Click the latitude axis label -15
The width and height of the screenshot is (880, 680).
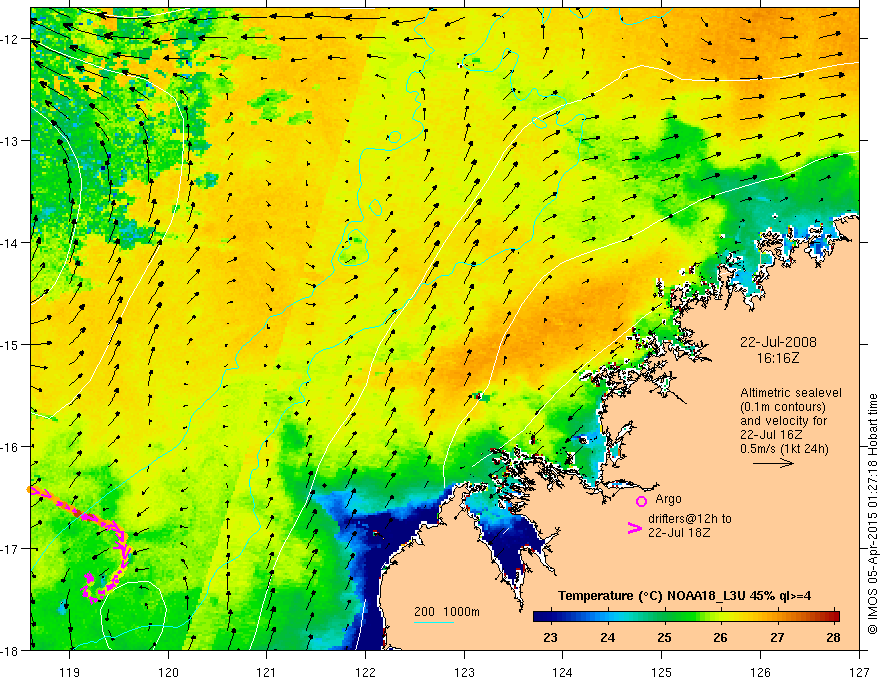(11, 344)
